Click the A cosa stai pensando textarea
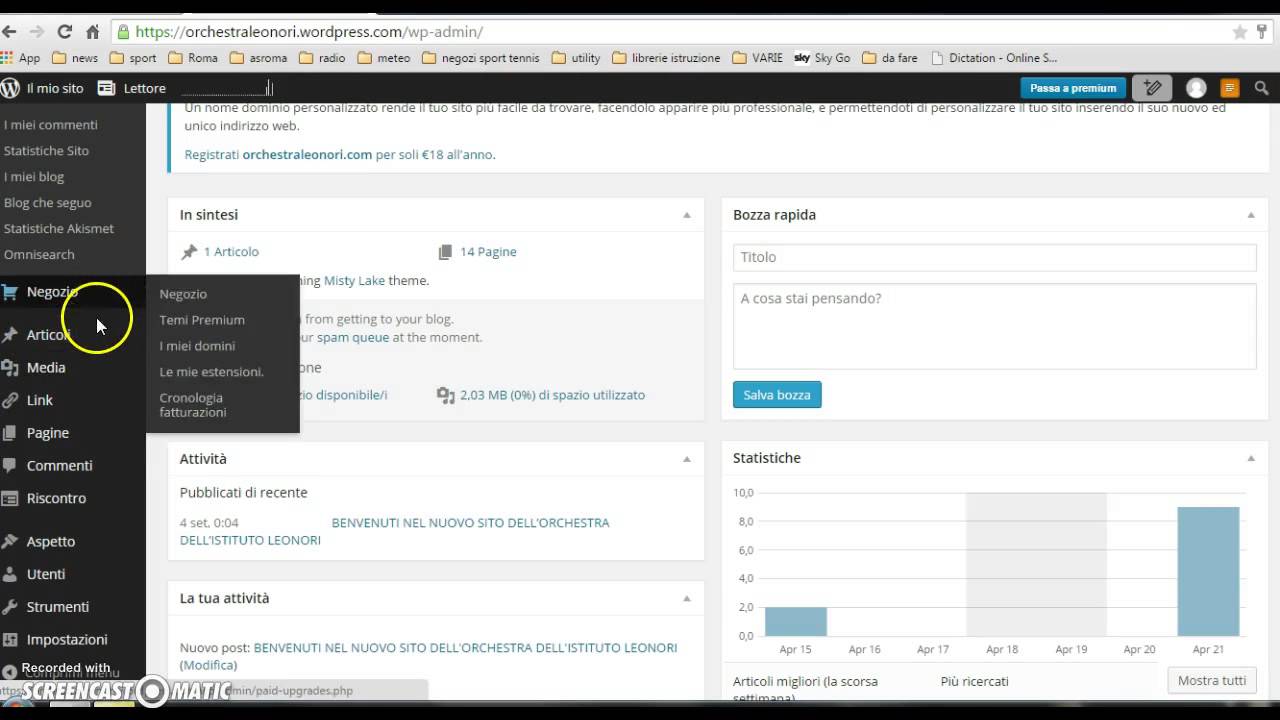 coord(994,326)
